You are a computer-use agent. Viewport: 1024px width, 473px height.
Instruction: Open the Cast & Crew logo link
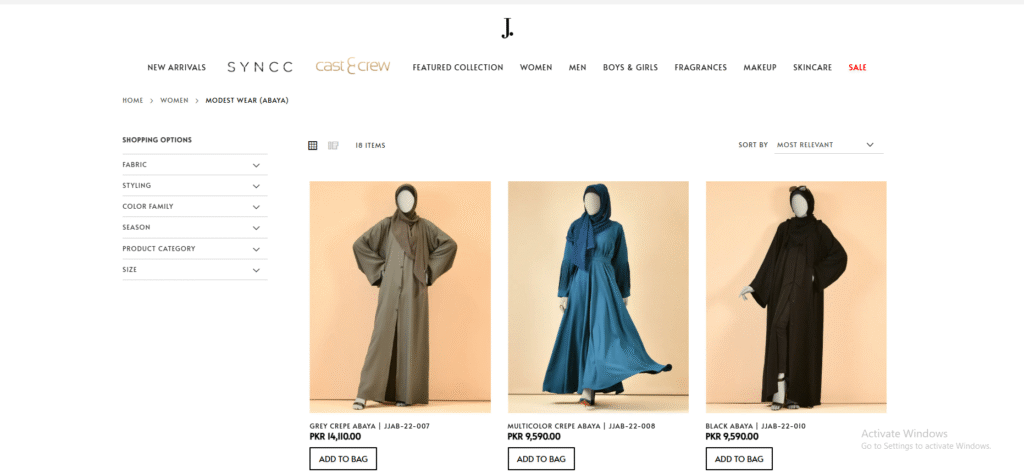(x=353, y=65)
